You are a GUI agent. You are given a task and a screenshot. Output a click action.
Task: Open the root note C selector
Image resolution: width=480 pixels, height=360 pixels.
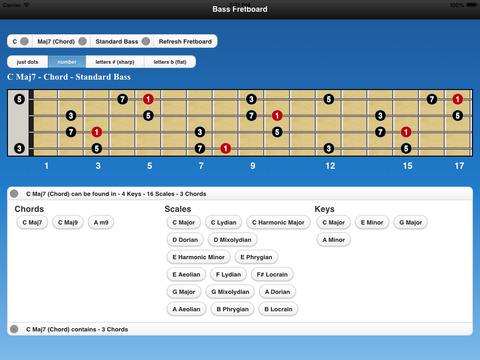tap(19, 41)
